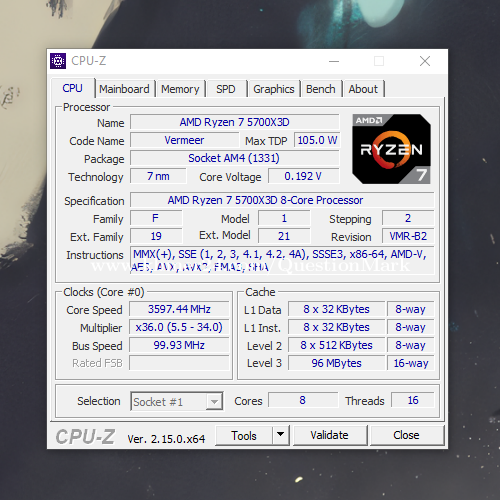Click the Technology value 7 nm
This screenshot has height=500, width=500.
coord(158,176)
